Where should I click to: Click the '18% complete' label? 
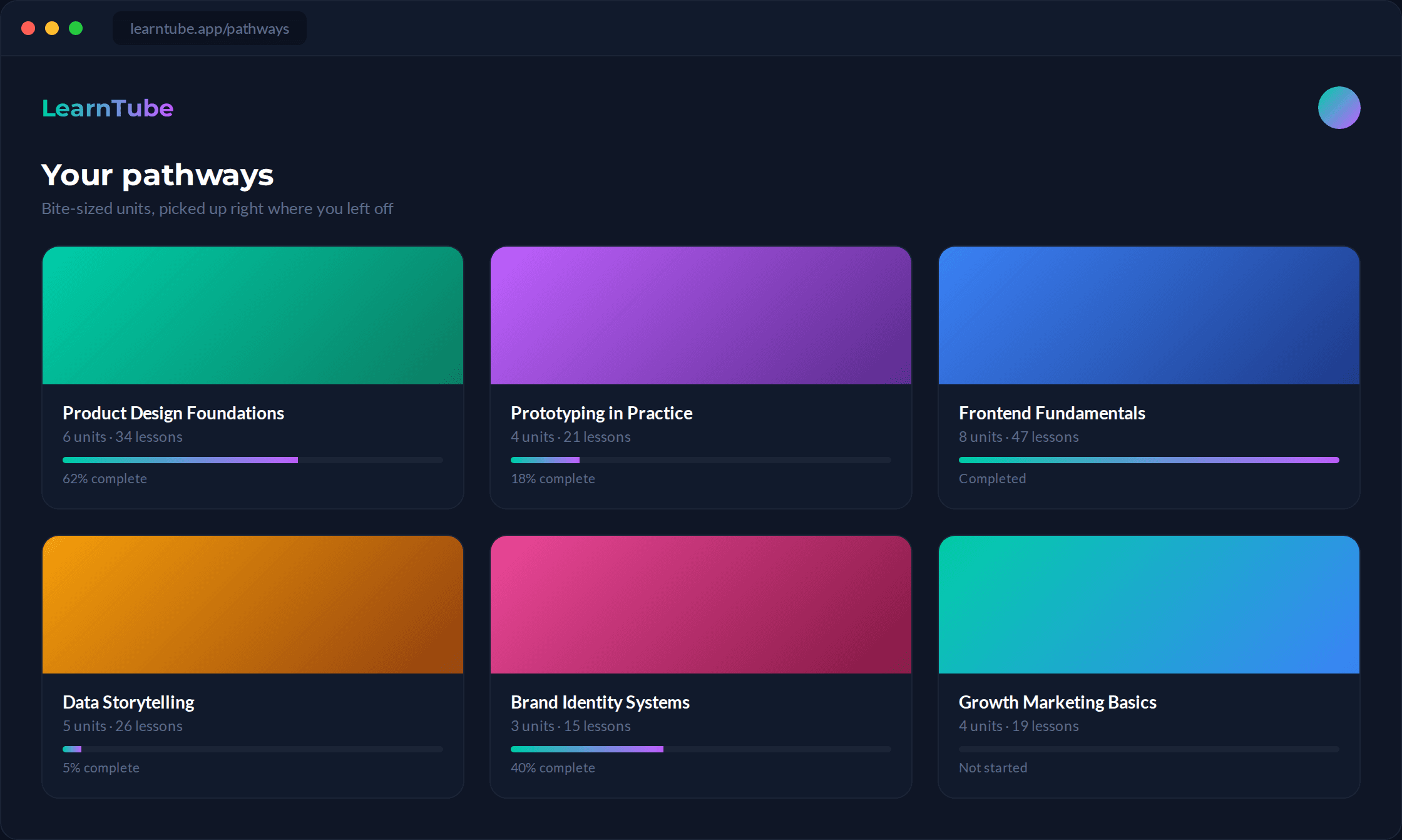pyautogui.click(x=553, y=479)
